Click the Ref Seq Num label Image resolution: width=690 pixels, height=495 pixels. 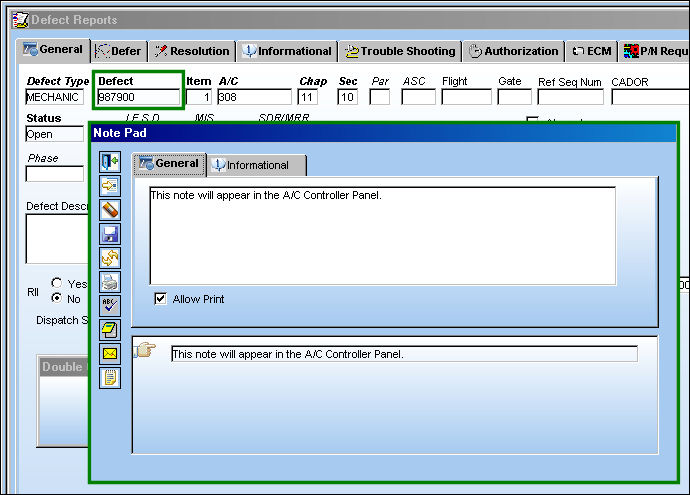(x=569, y=82)
